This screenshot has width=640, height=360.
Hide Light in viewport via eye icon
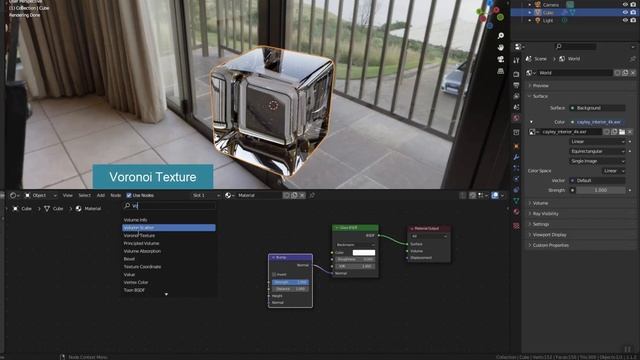point(625,20)
